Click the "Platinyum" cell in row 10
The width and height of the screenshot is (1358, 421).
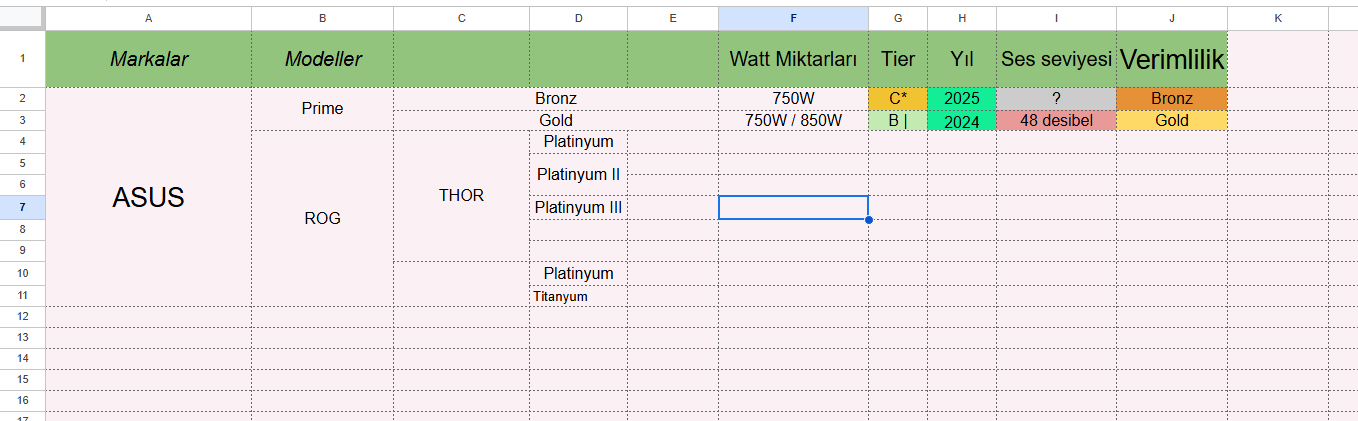pos(578,273)
